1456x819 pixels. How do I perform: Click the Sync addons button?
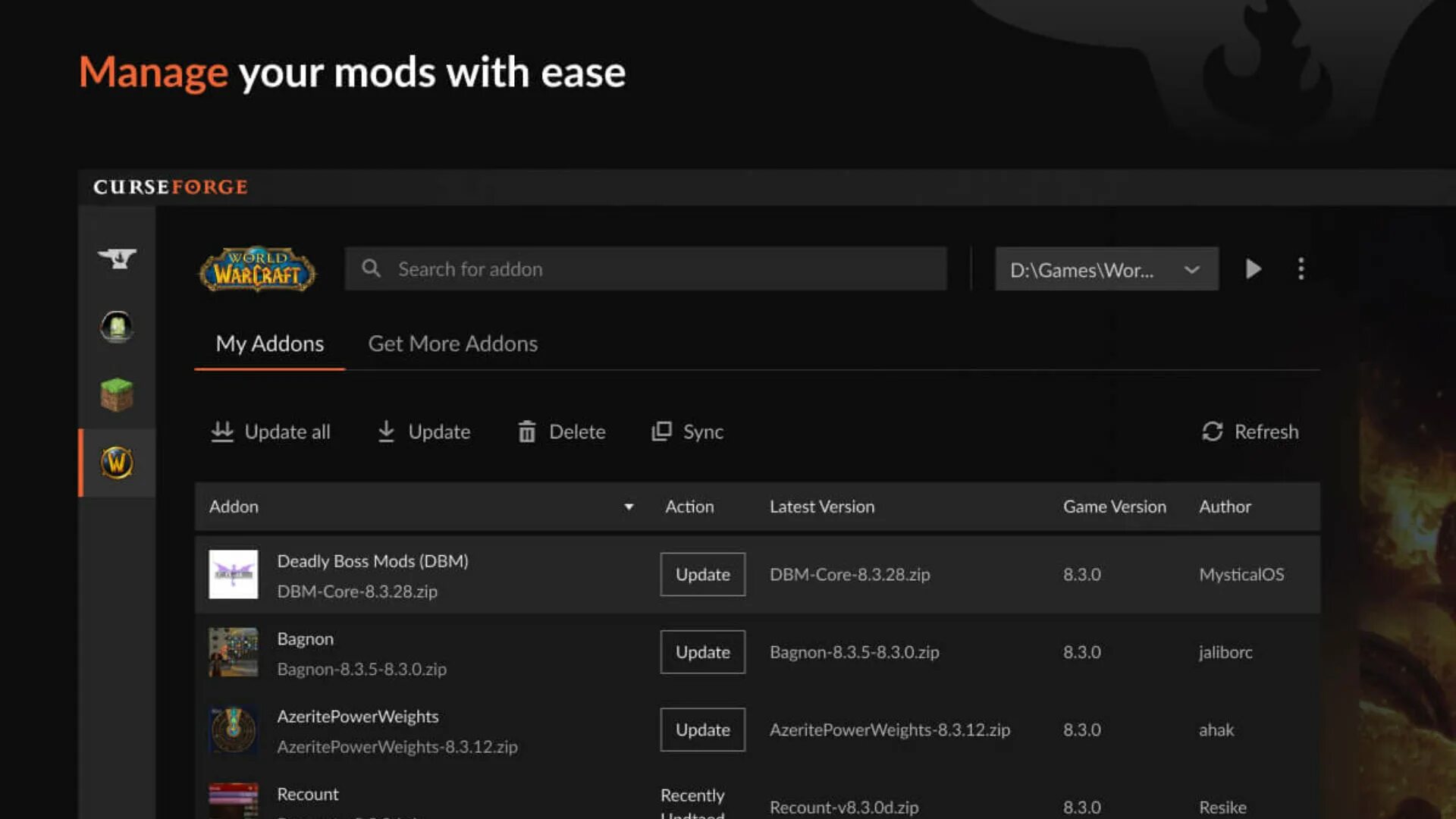(x=687, y=431)
